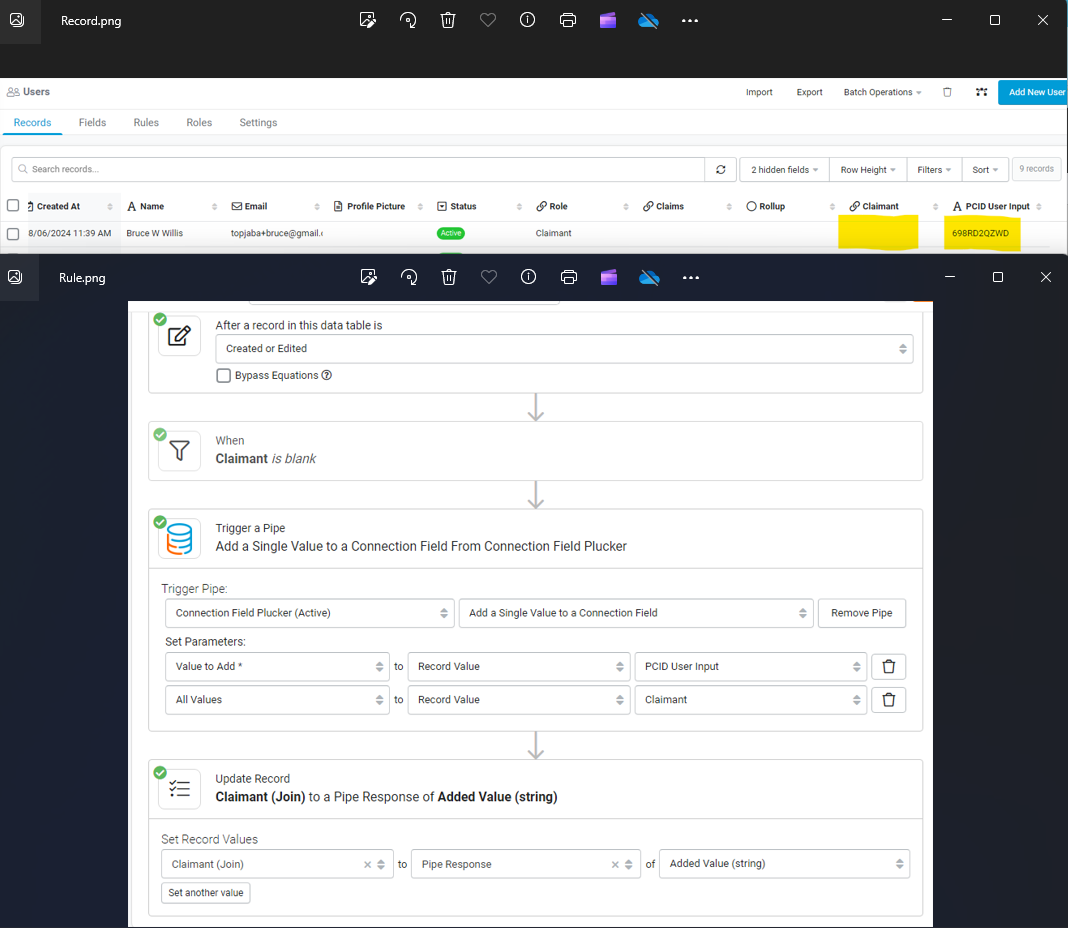The image size is (1068, 928).
Task: Open the Sort dropdown
Action: (x=985, y=170)
